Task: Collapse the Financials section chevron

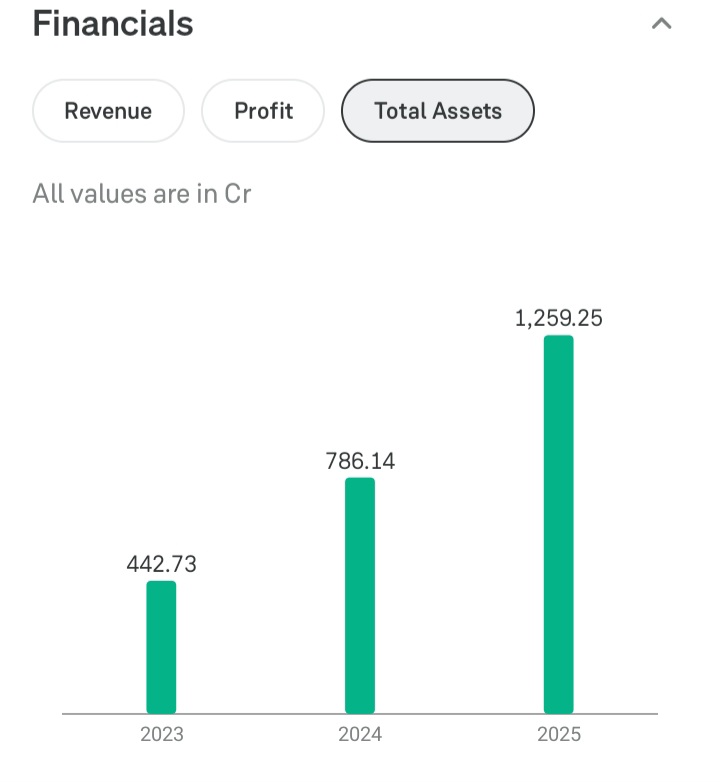Action: pos(661,24)
